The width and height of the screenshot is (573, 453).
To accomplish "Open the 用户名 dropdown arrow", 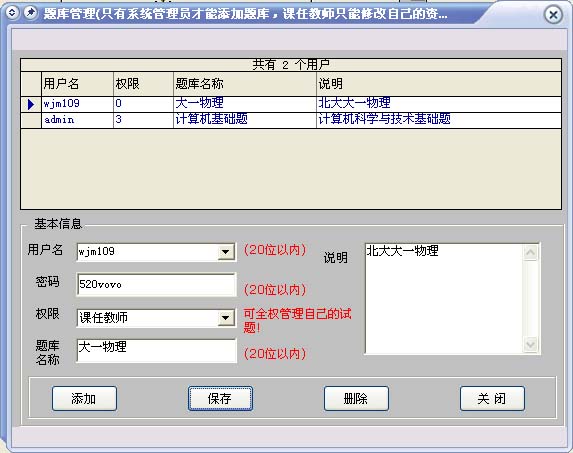I will point(226,252).
